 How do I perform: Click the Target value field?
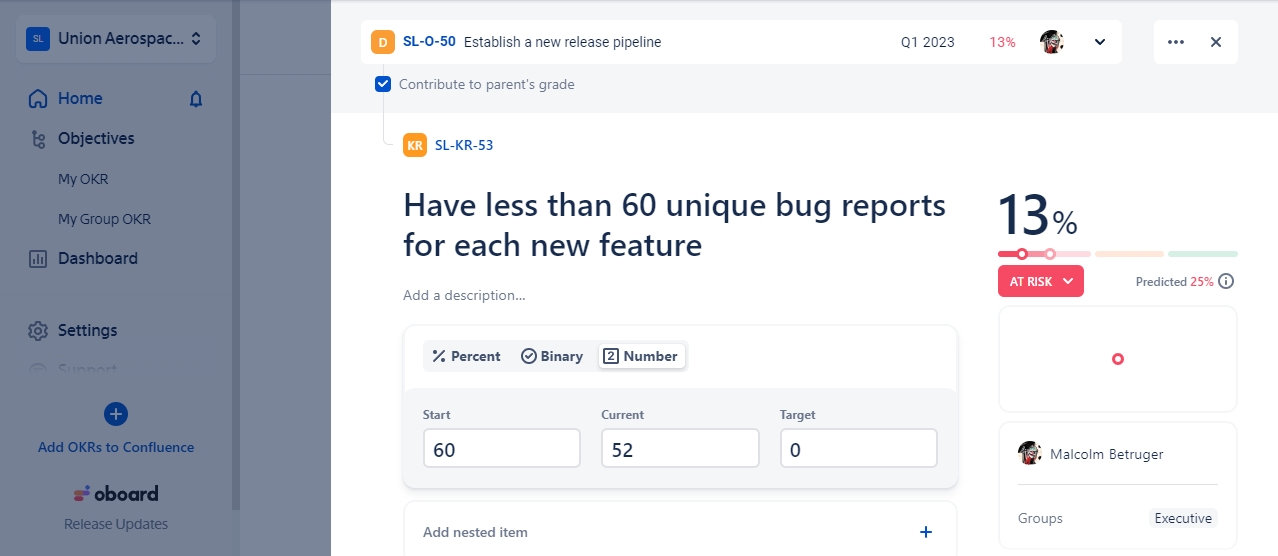pyautogui.click(x=859, y=448)
